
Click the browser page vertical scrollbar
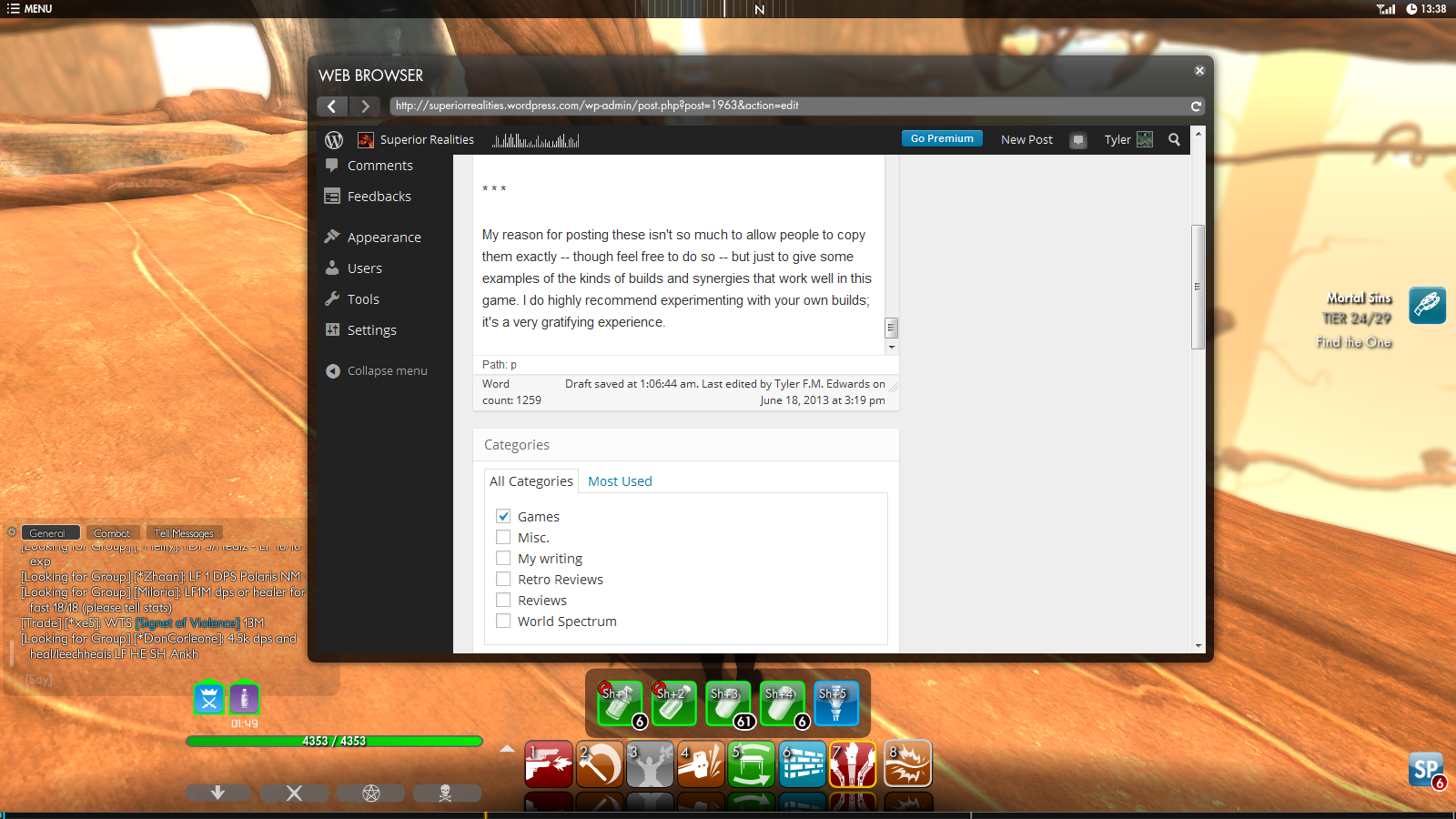[x=1198, y=287]
